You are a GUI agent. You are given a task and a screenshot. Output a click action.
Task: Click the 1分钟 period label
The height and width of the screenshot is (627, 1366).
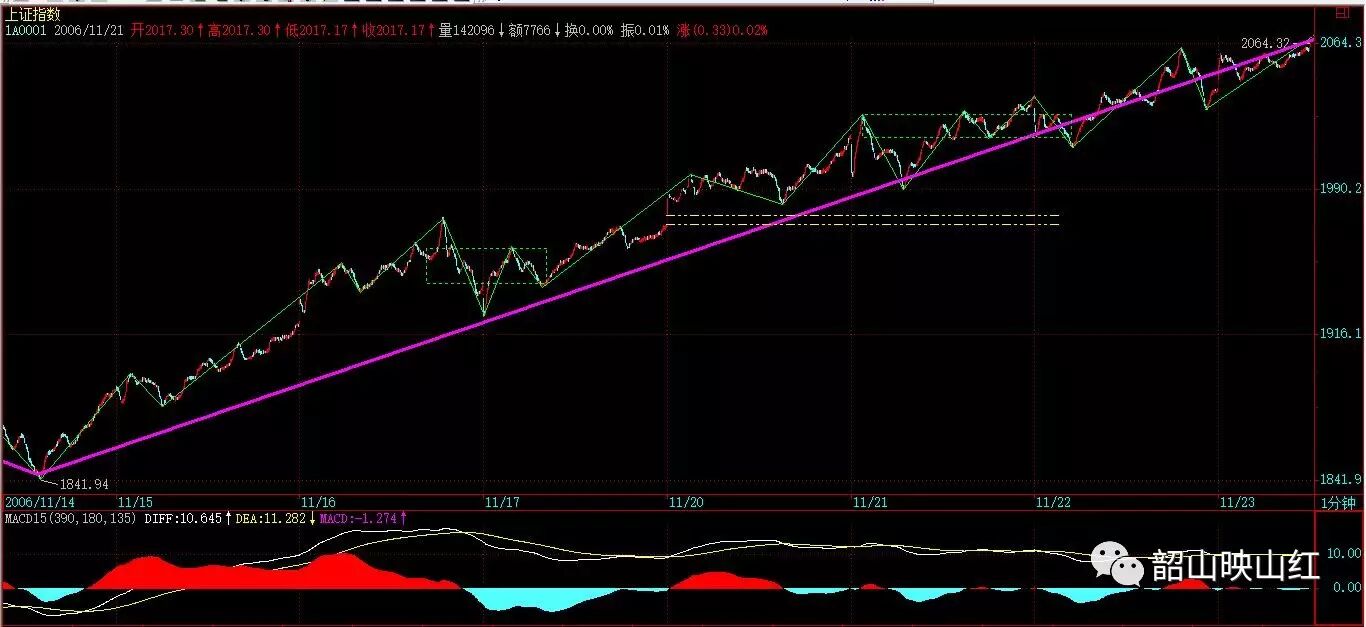coord(1337,502)
